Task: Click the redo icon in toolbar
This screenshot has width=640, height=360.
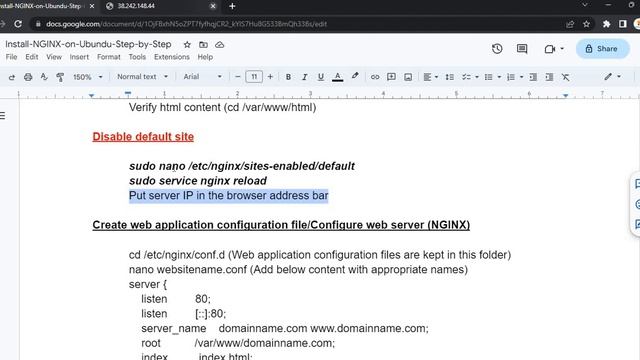Action: pos(11,77)
